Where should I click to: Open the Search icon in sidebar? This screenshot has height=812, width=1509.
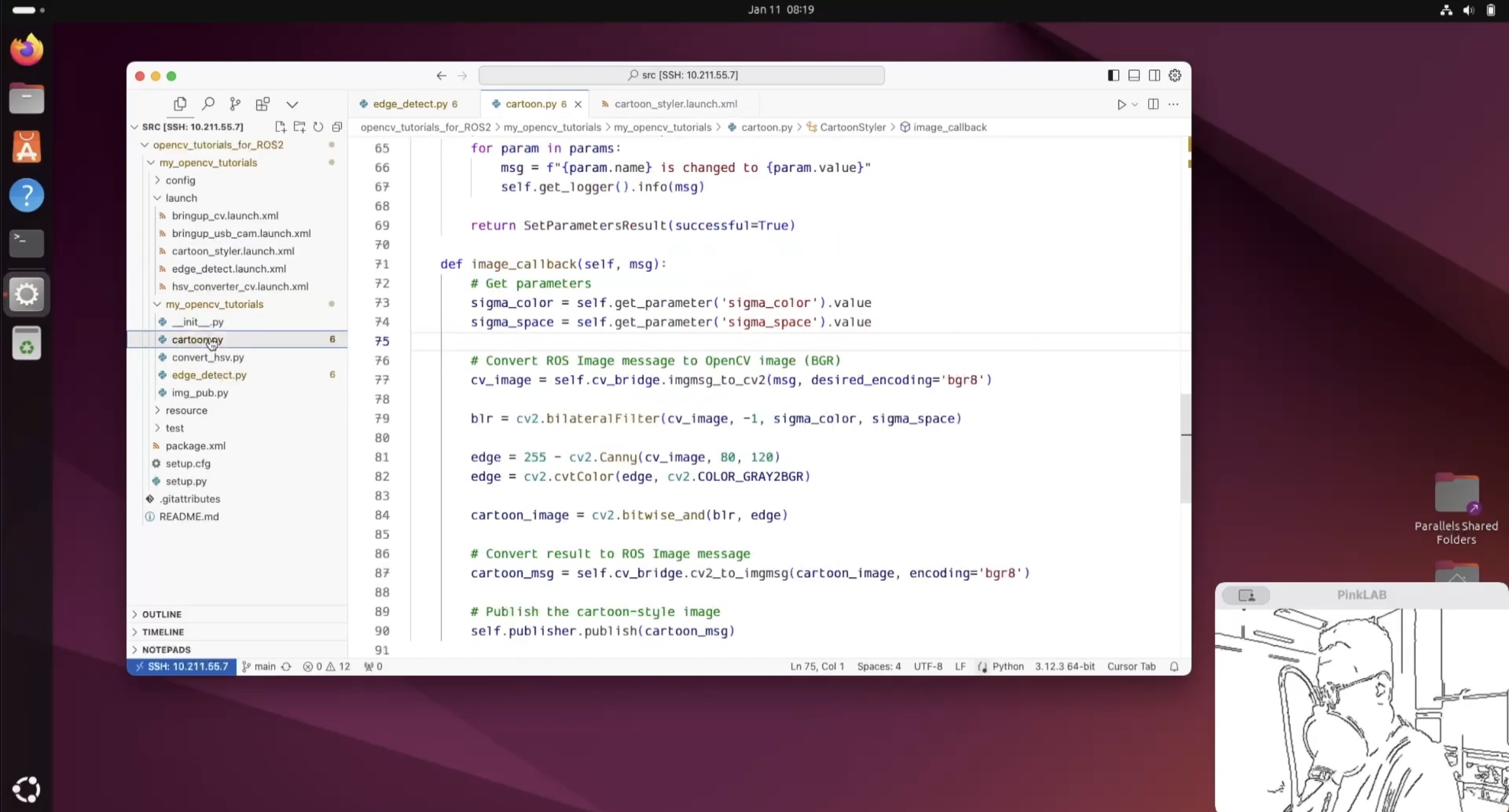pos(208,104)
